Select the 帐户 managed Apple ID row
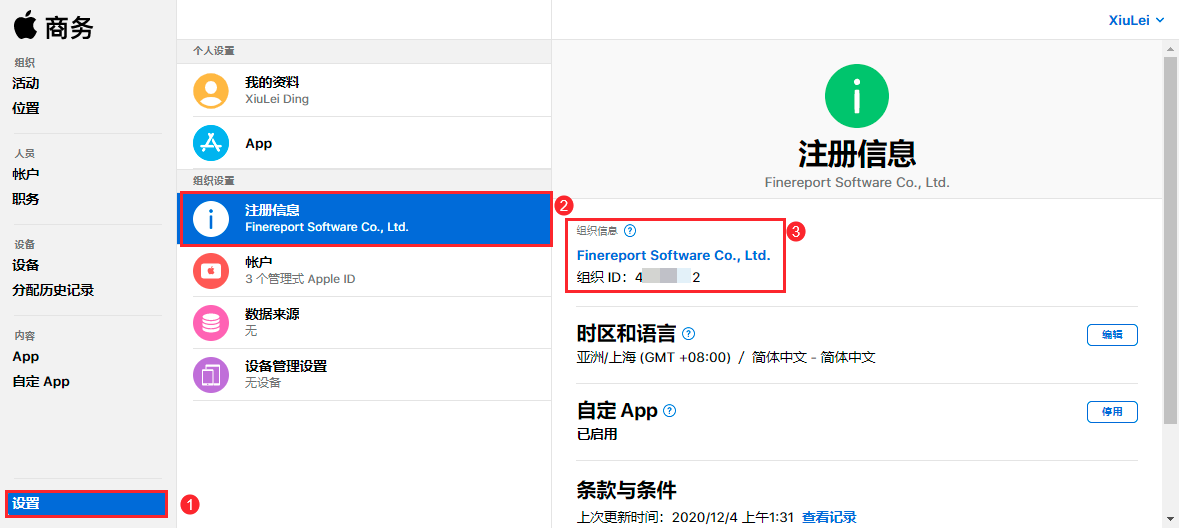Screen dimensions: 1179x528 [x=365, y=271]
